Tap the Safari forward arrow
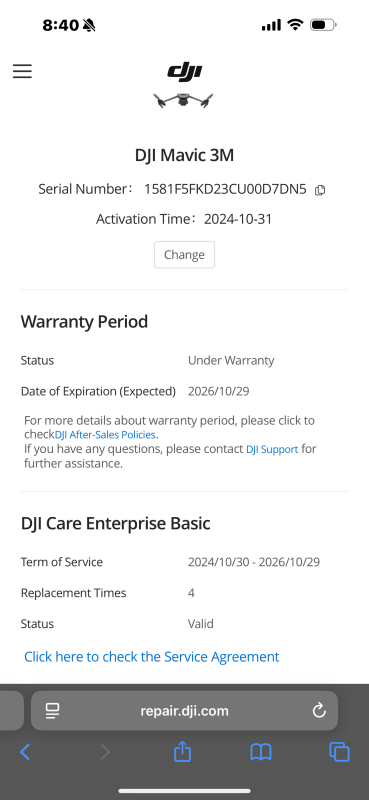The height and width of the screenshot is (800, 369). [105, 752]
